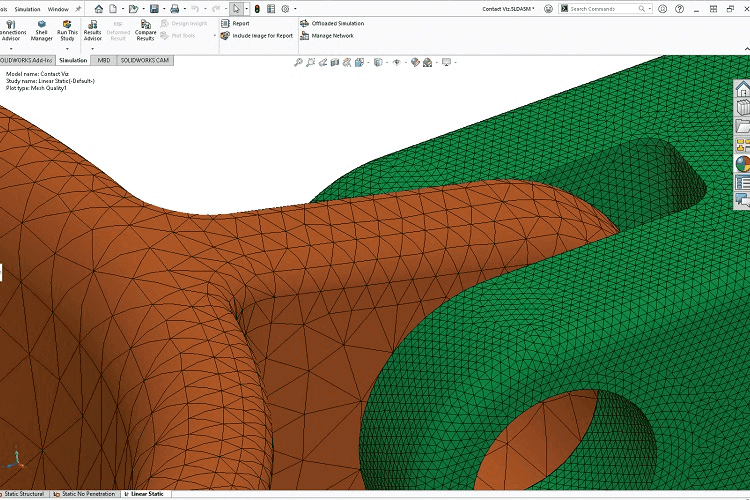Click the Edit Appearance sphere icon
This screenshot has width=750, height=500.
pos(415,62)
